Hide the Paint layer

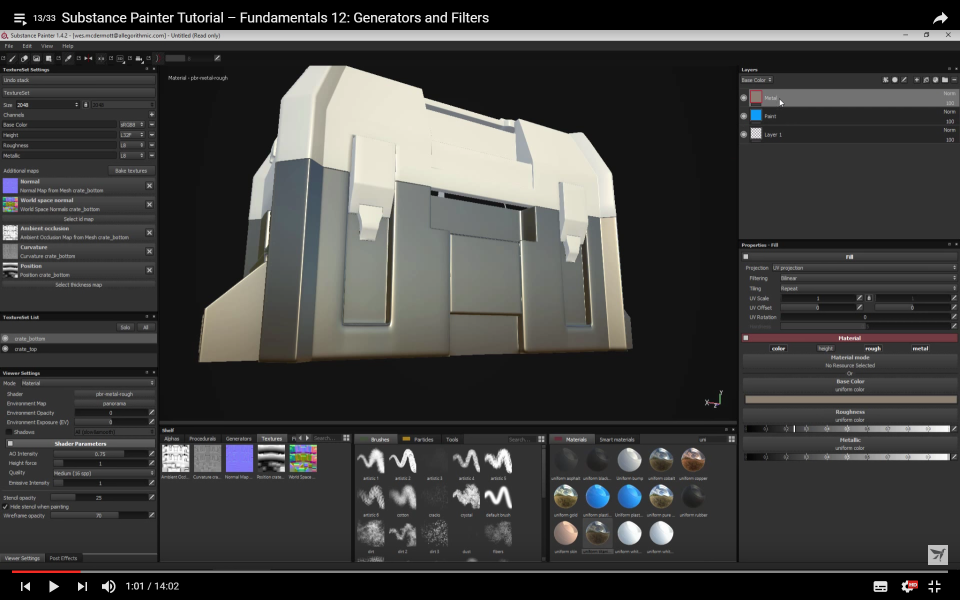tap(744, 116)
